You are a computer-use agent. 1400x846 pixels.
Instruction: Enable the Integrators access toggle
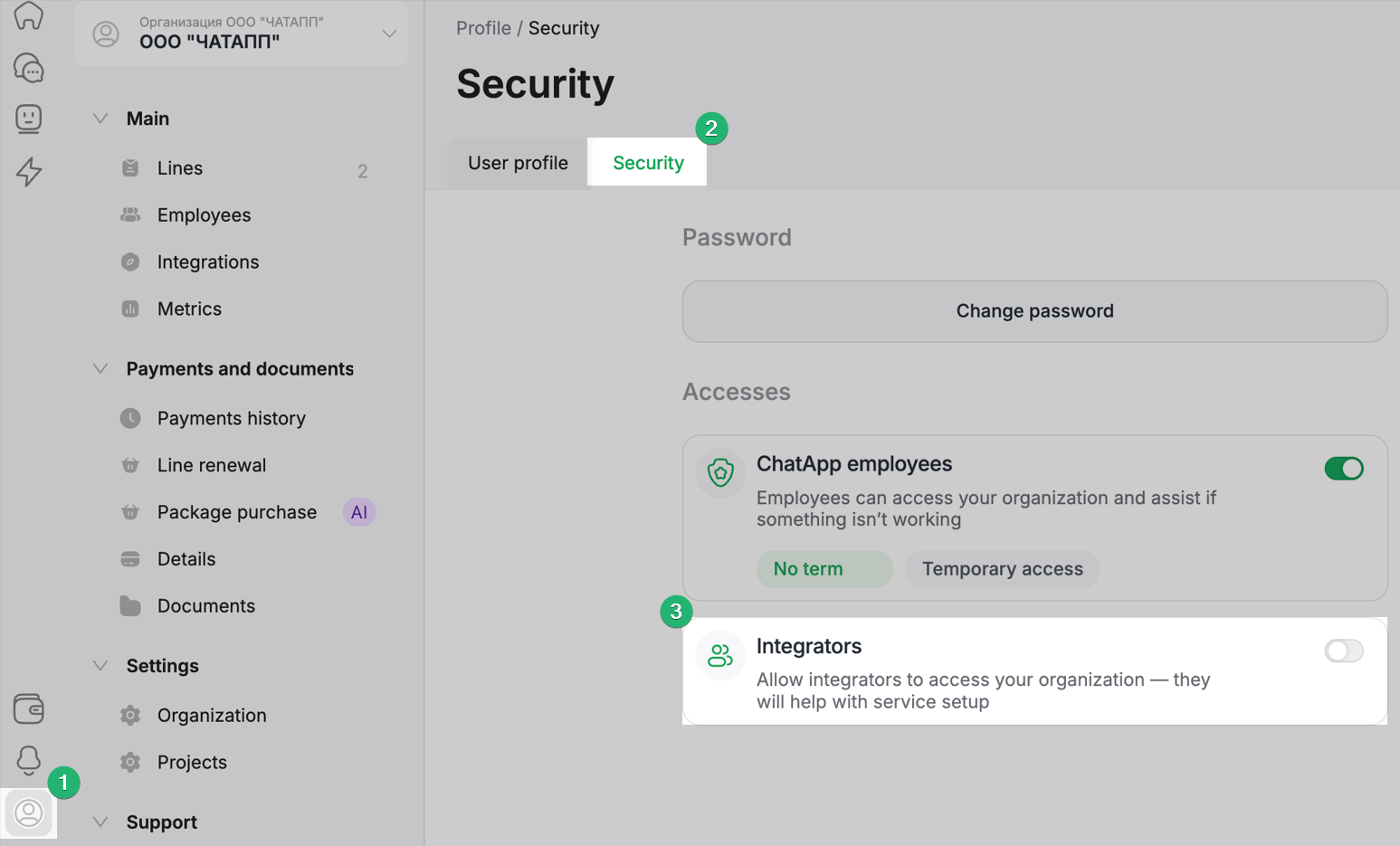coord(1343,651)
